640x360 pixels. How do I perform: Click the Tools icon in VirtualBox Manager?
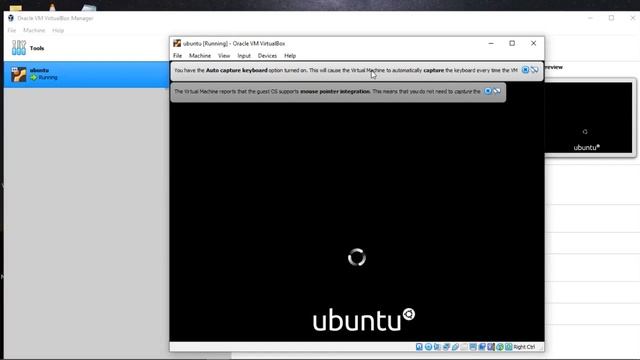[x=19, y=48]
